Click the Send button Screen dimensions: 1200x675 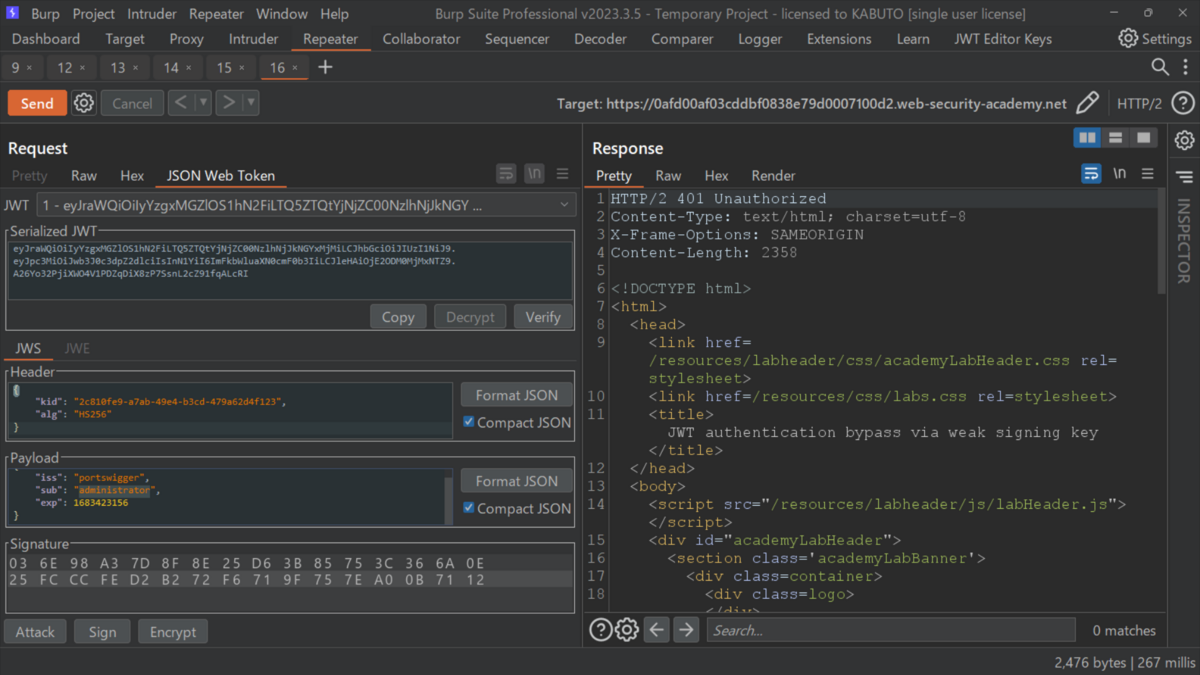[37, 103]
